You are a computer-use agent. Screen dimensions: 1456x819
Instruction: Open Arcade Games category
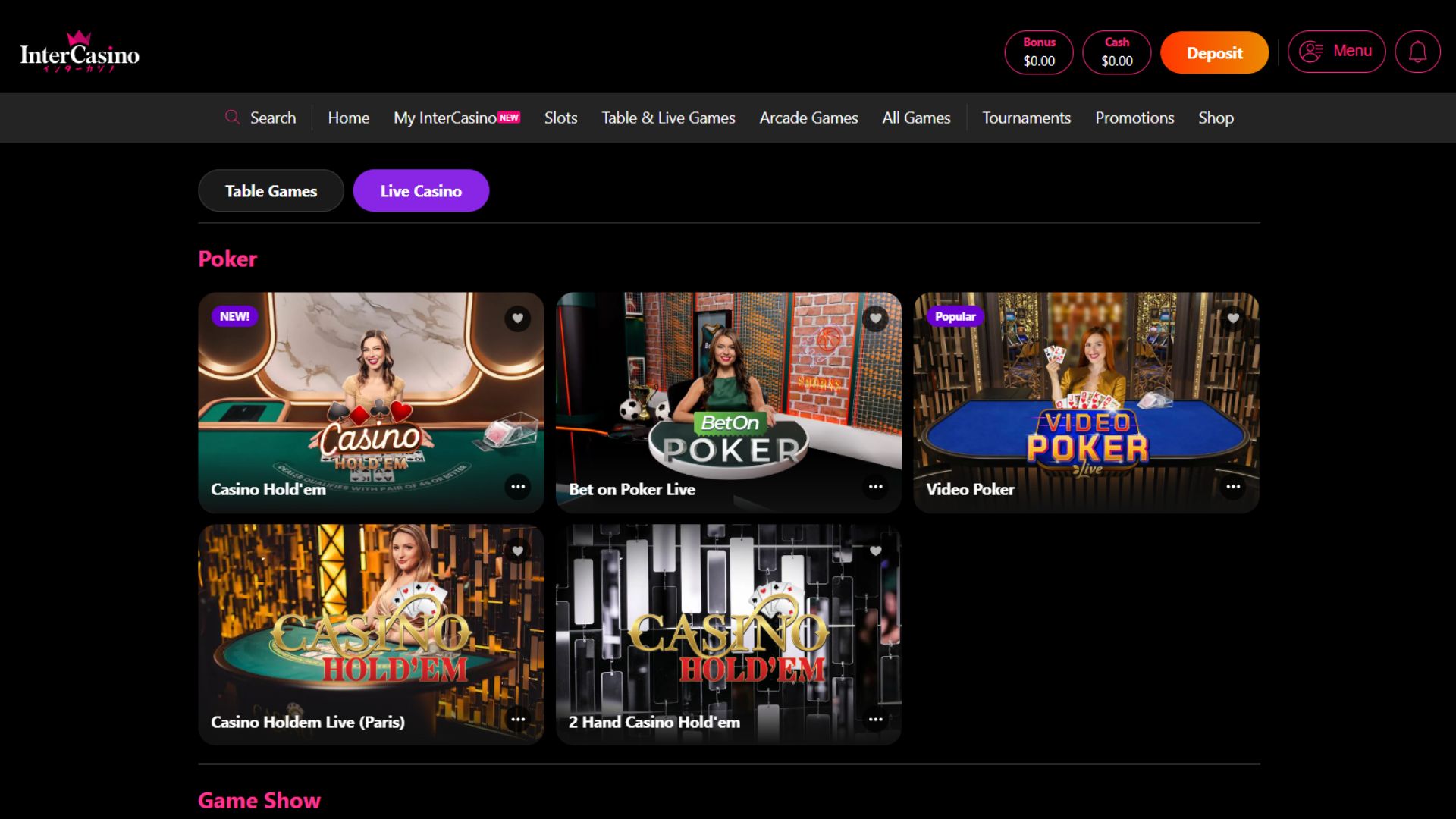[808, 118]
